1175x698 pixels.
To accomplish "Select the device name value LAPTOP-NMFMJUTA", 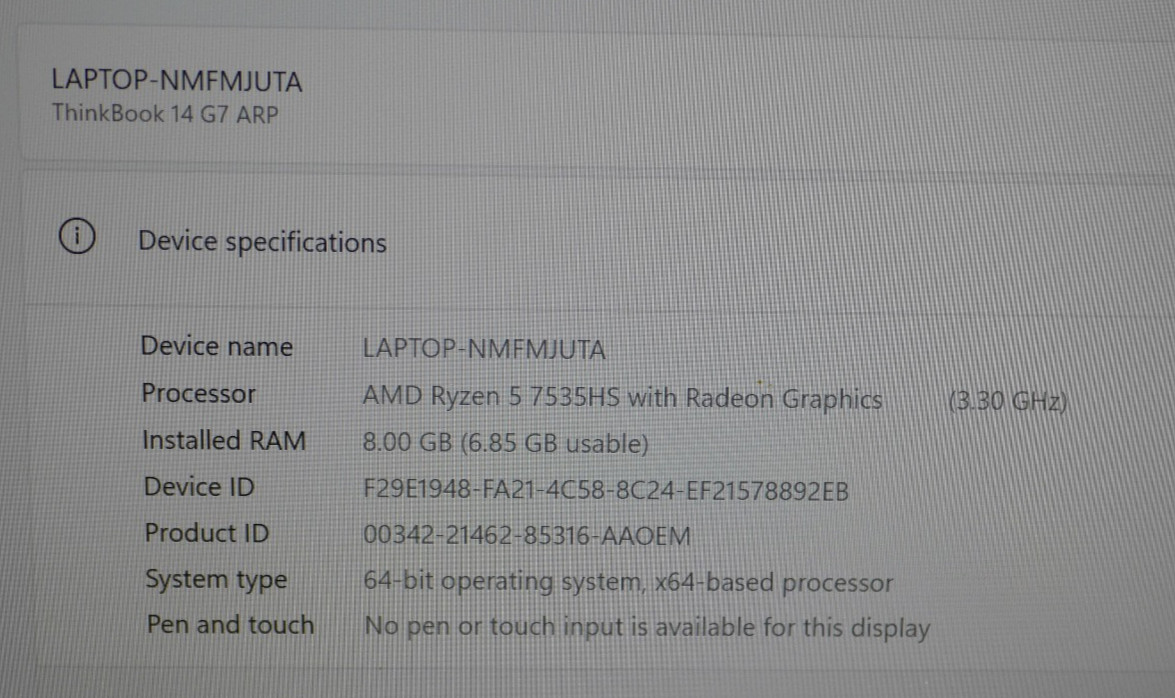I will pos(484,349).
